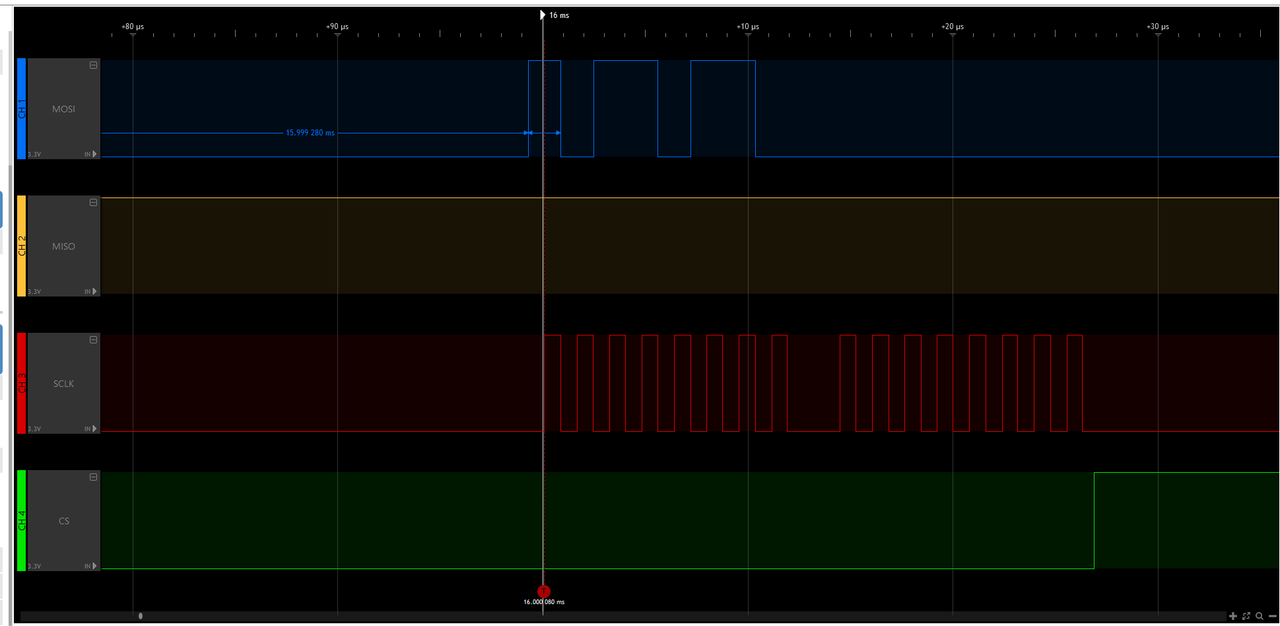The width and height of the screenshot is (1280, 626).
Task: Click the 3.3V threshold on SCLK channel
Action: coord(34,428)
